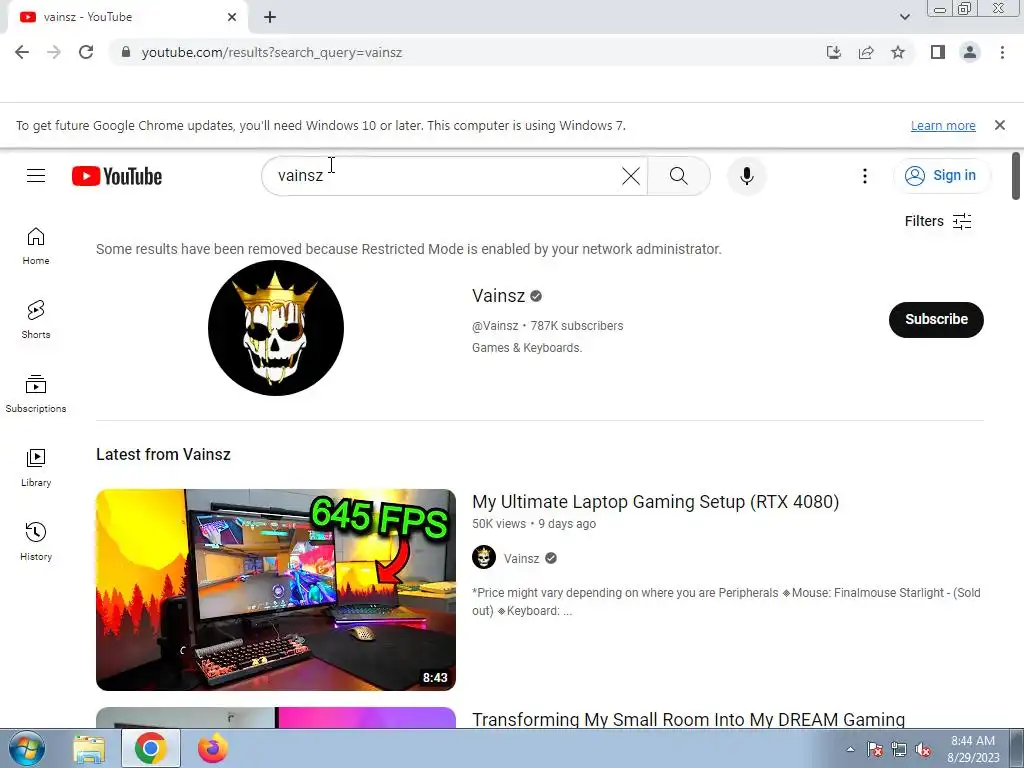Open History in the sidebar

(36, 542)
